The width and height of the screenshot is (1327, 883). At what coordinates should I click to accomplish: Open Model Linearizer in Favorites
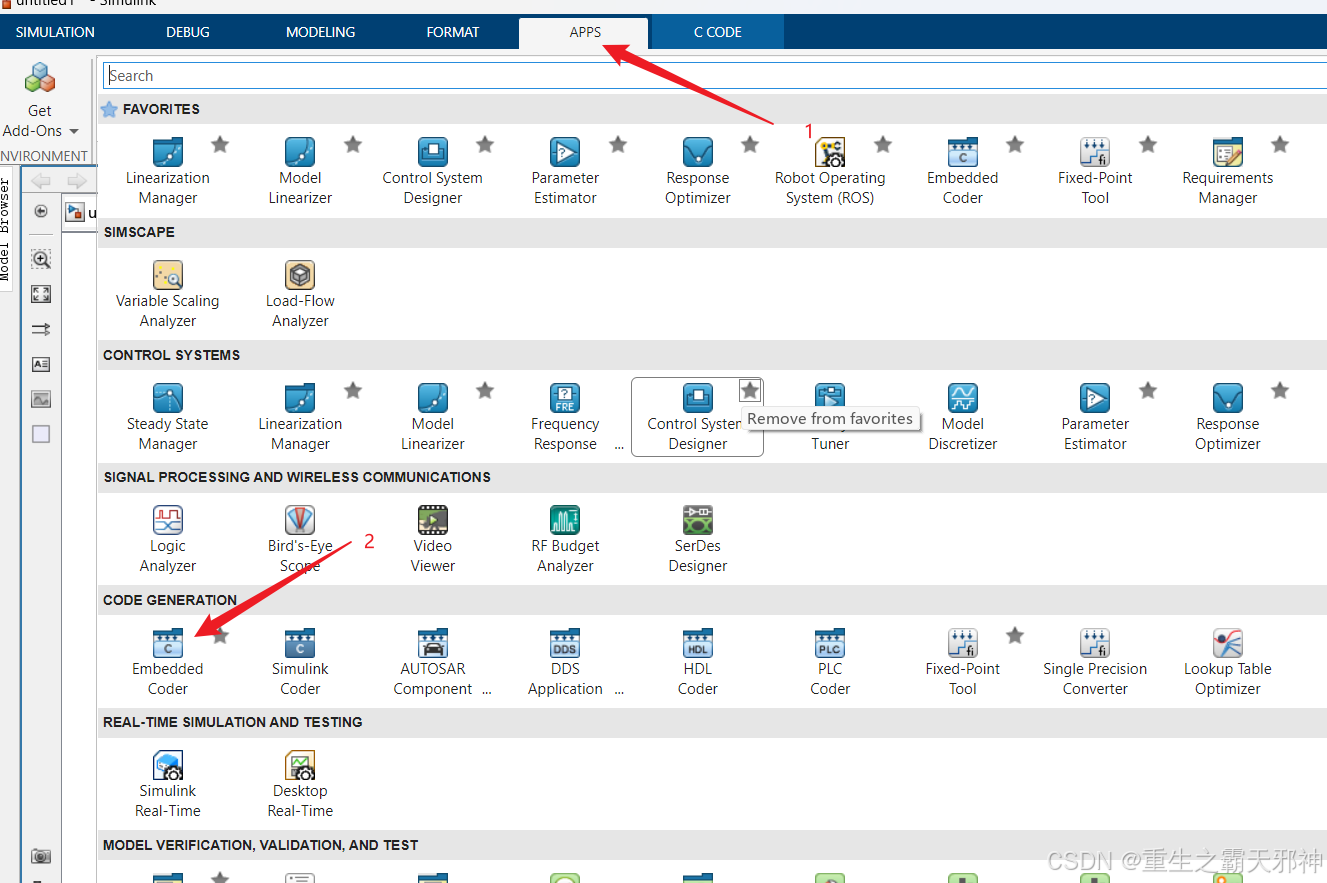tap(300, 171)
